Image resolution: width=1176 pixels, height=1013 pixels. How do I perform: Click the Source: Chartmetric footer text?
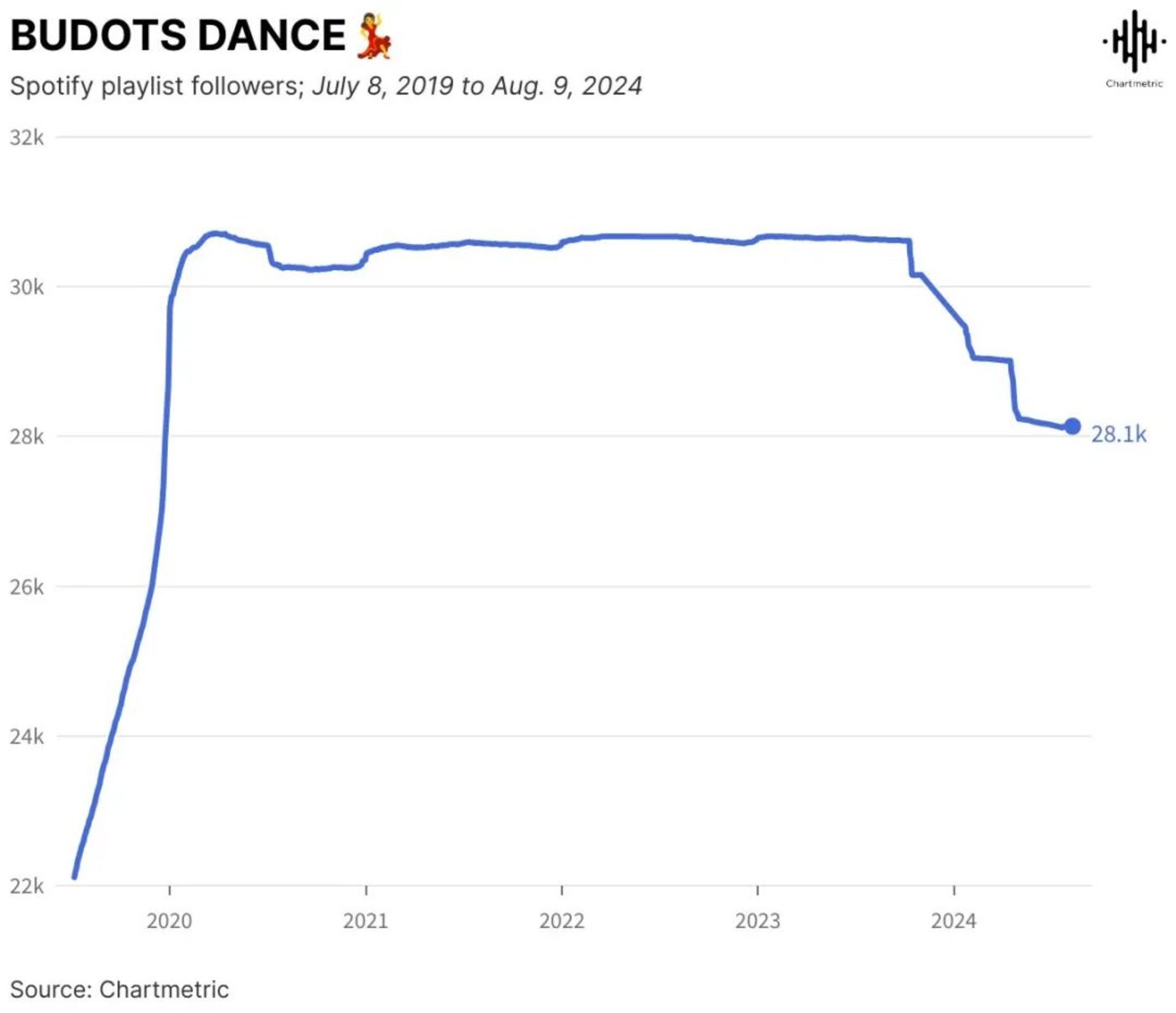[119, 989]
